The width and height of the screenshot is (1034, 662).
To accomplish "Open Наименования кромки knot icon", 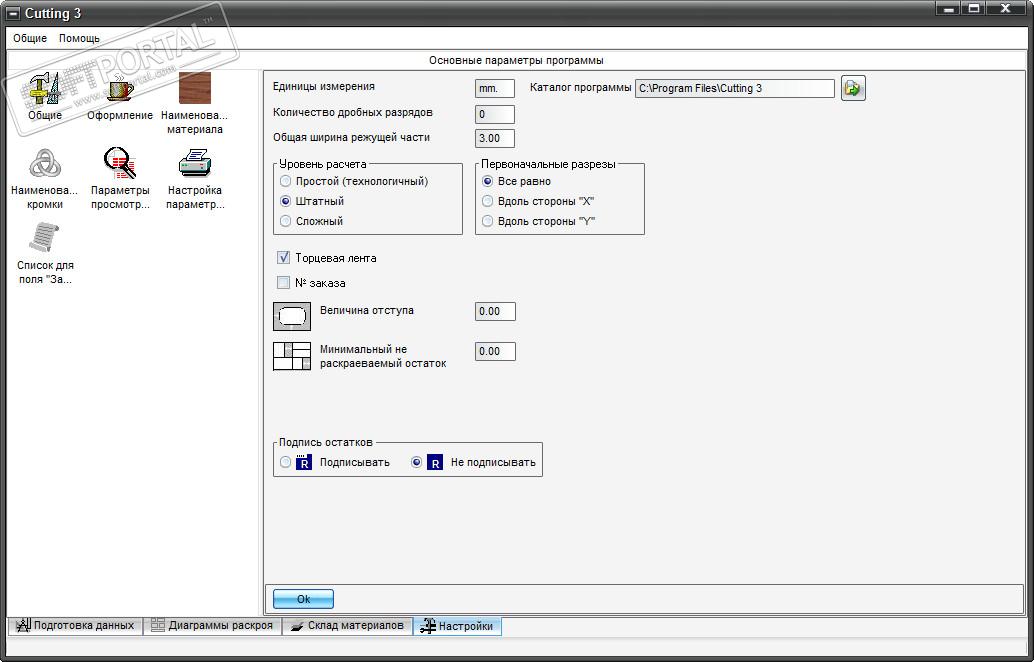I will coord(45,163).
